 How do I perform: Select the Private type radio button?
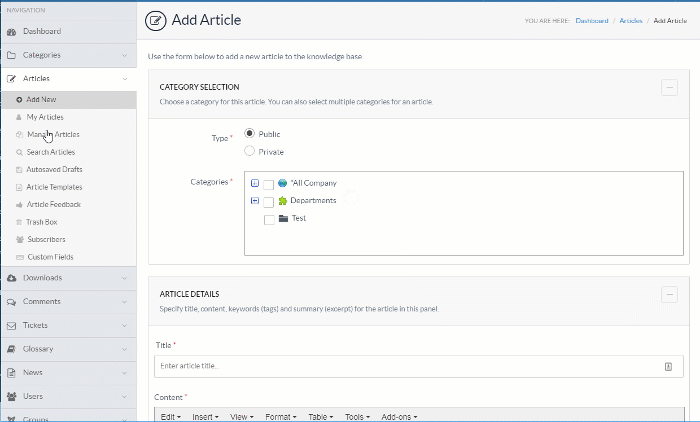pos(249,151)
